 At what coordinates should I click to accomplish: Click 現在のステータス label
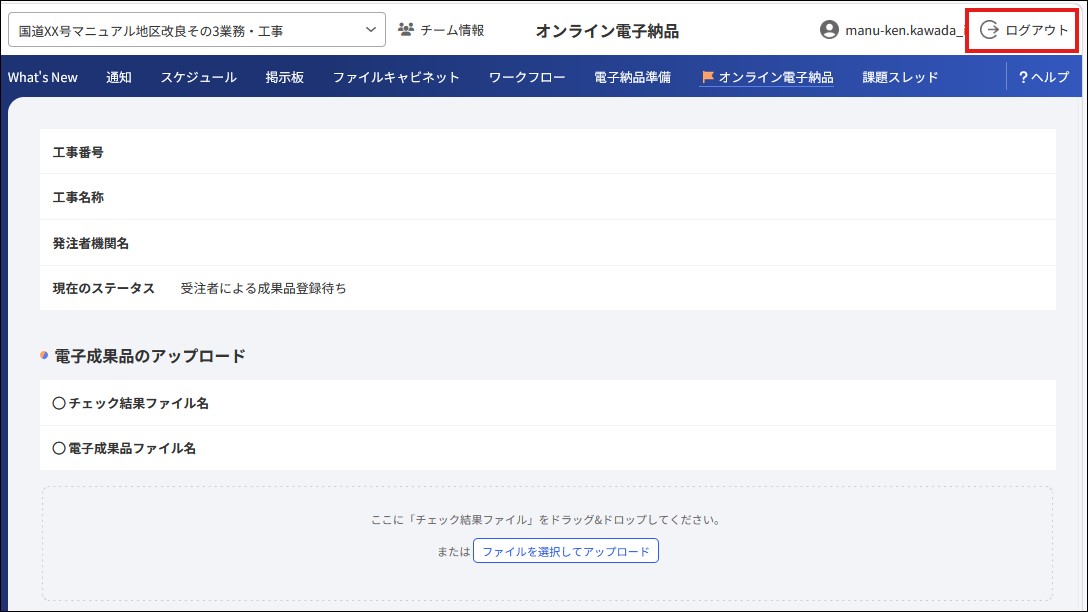point(103,288)
